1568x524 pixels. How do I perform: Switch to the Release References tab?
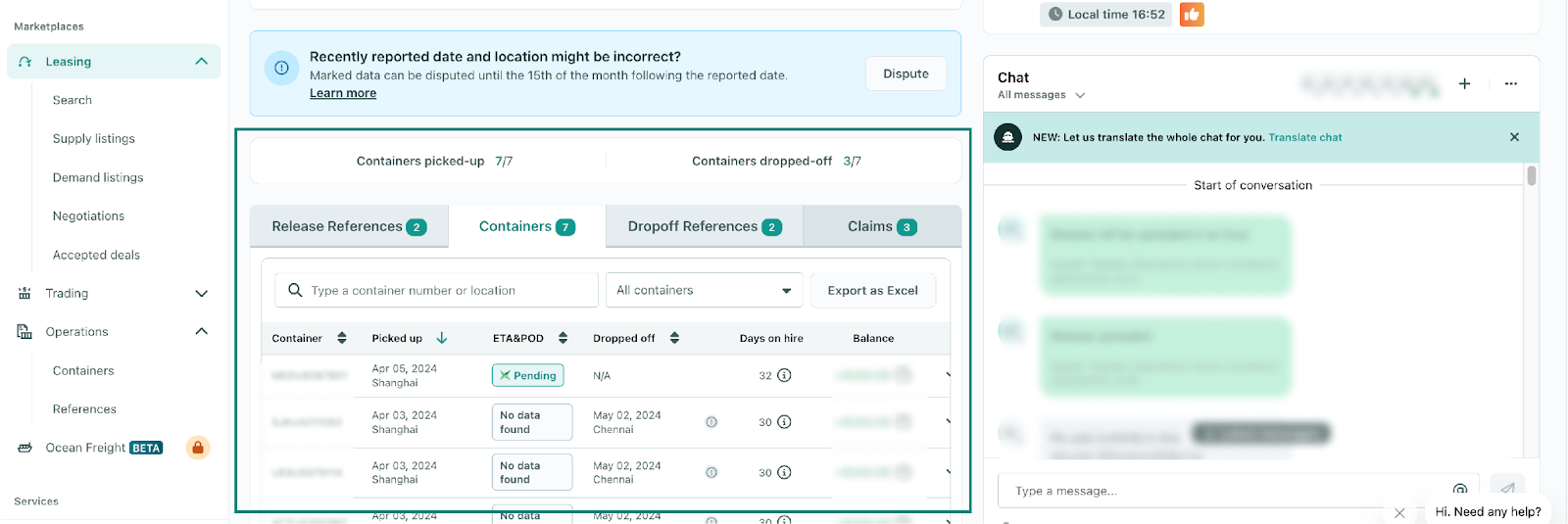pyautogui.click(x=348, y=226)
